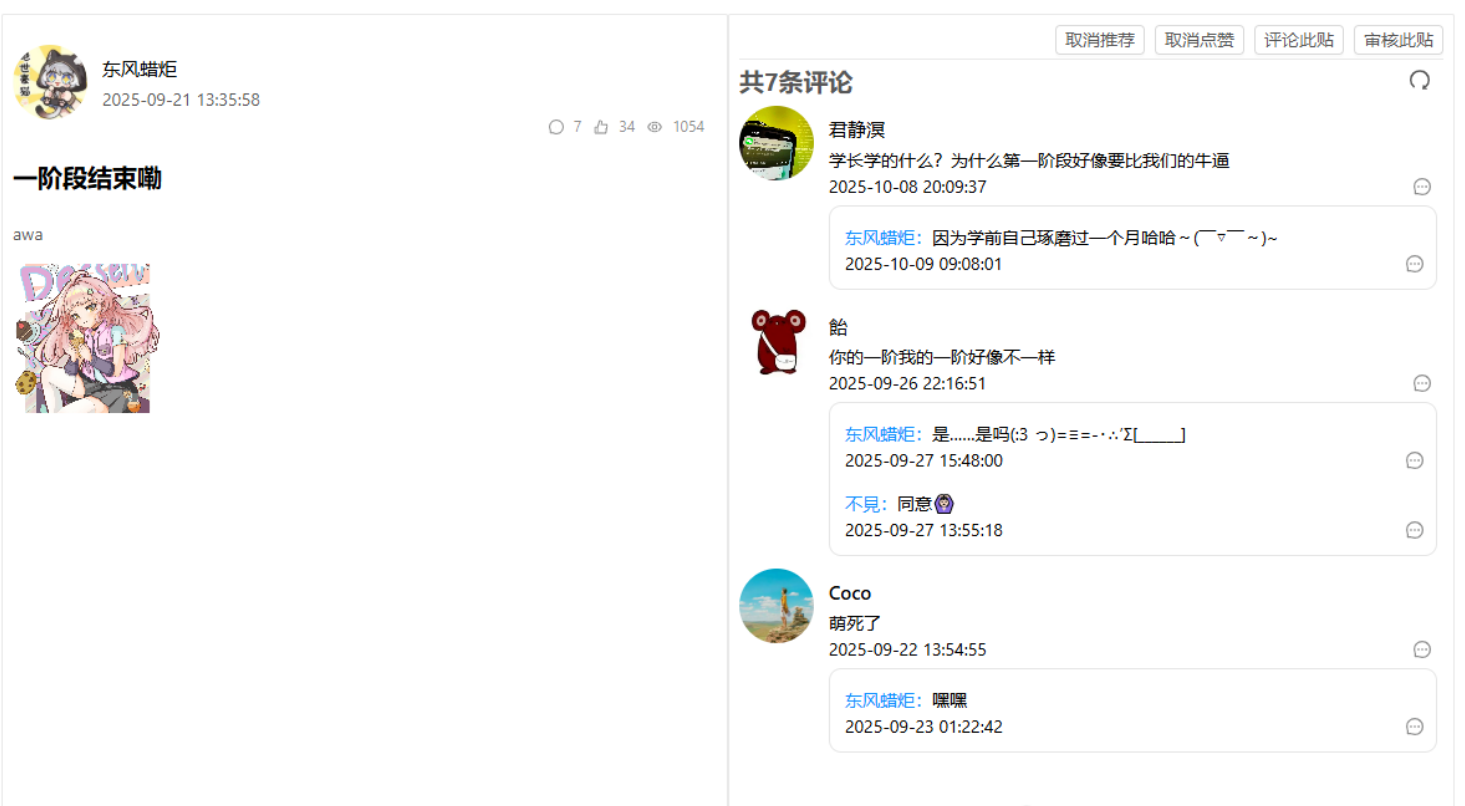This screenshot has width=1465, height=806.
Task: Click reply icon on 君静溟's comment
Action: pos(1422,187)
